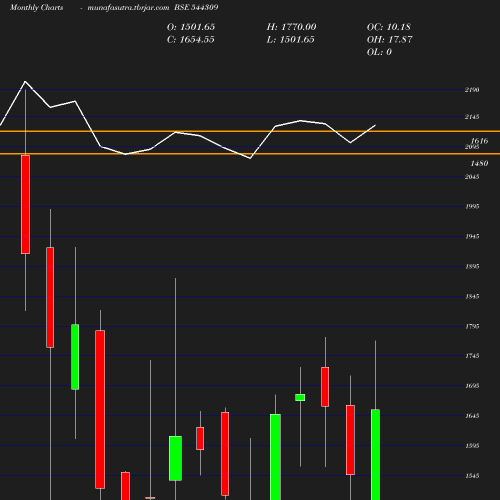Click the "OH: 17.87" reading
Image resolution: width=500 pixels, height=500 pixels.
coord(389,40)
